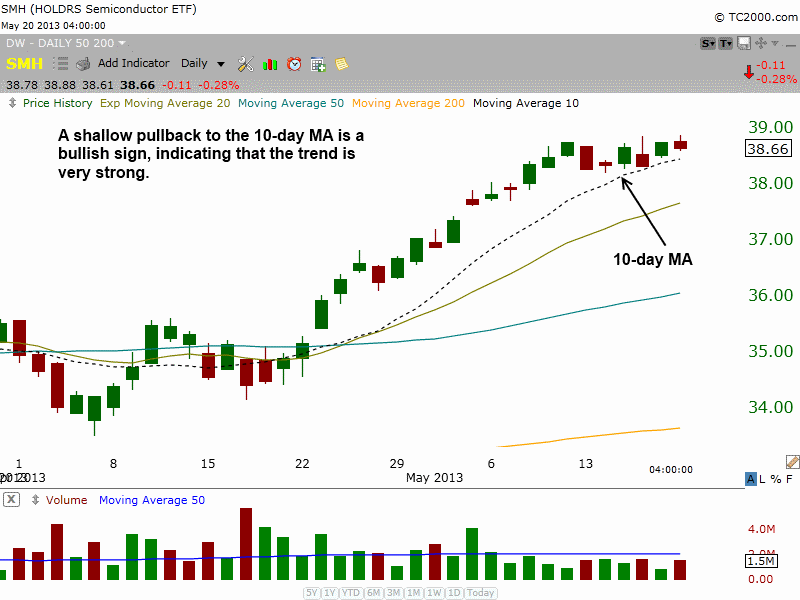Viewport: 800px width, 600px height.
Task: Switch chart range to 1Y
Action: coord(330,593)
